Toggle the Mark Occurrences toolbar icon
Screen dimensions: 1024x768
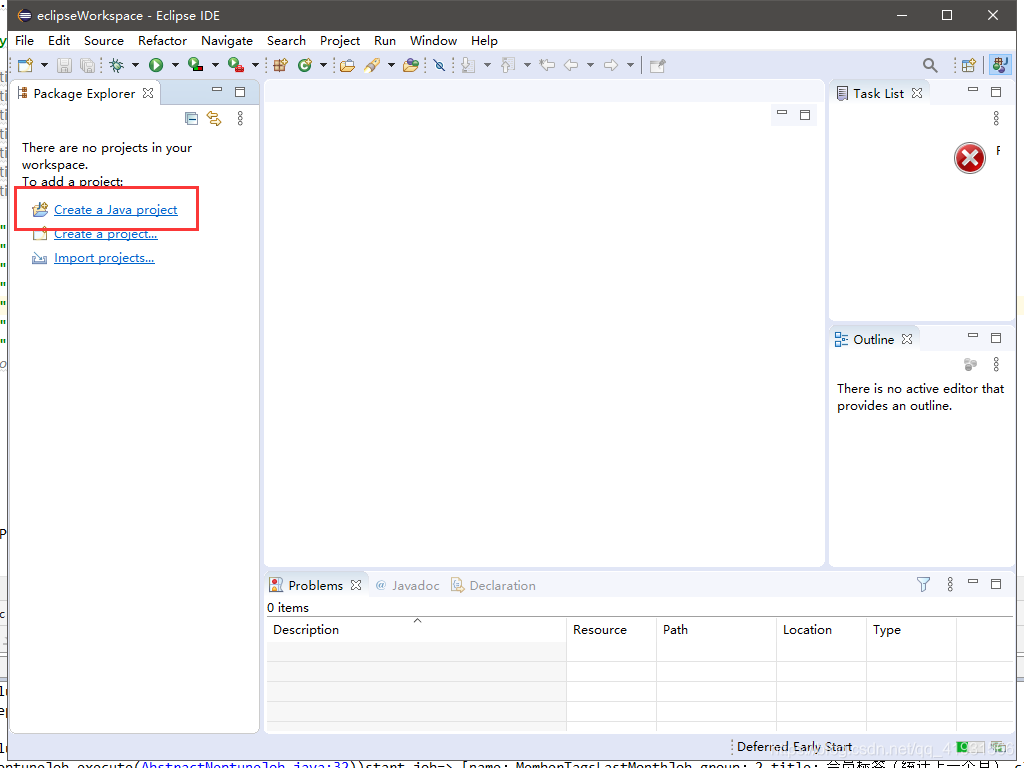tap(440, 65)
